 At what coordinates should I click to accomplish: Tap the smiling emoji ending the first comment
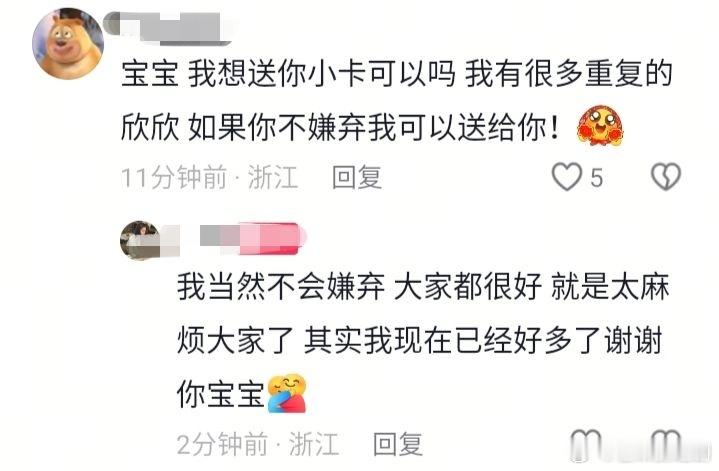pos(601,126)
